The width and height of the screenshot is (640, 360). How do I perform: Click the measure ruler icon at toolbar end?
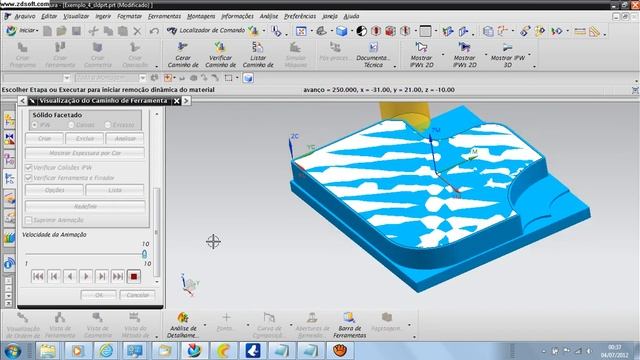(x=594, y=31)
